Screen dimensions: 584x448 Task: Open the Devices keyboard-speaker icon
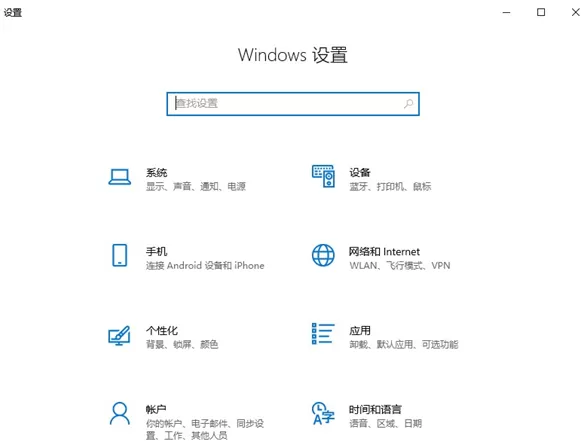pos(323,176)
